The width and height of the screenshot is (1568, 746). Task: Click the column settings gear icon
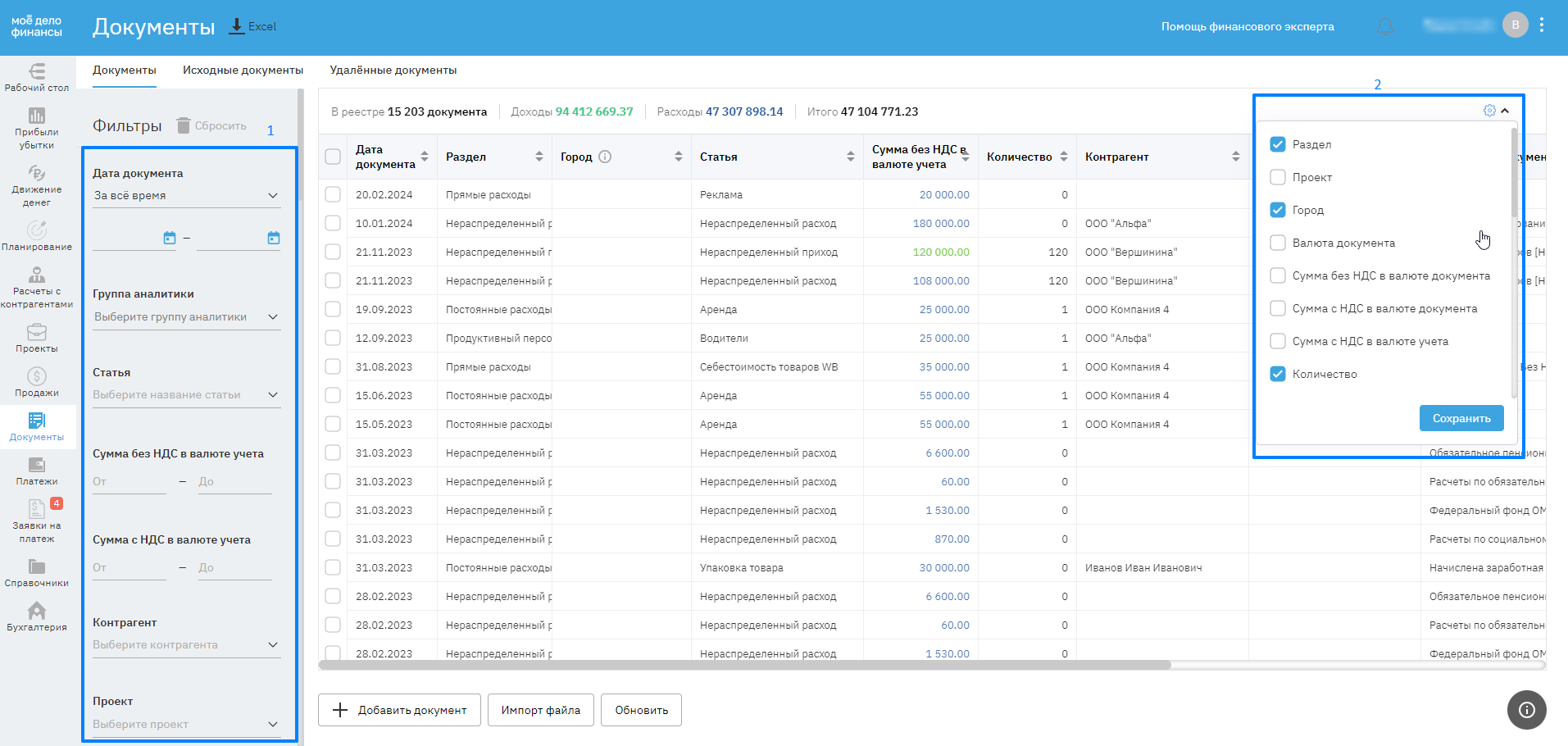point(1489,111)
